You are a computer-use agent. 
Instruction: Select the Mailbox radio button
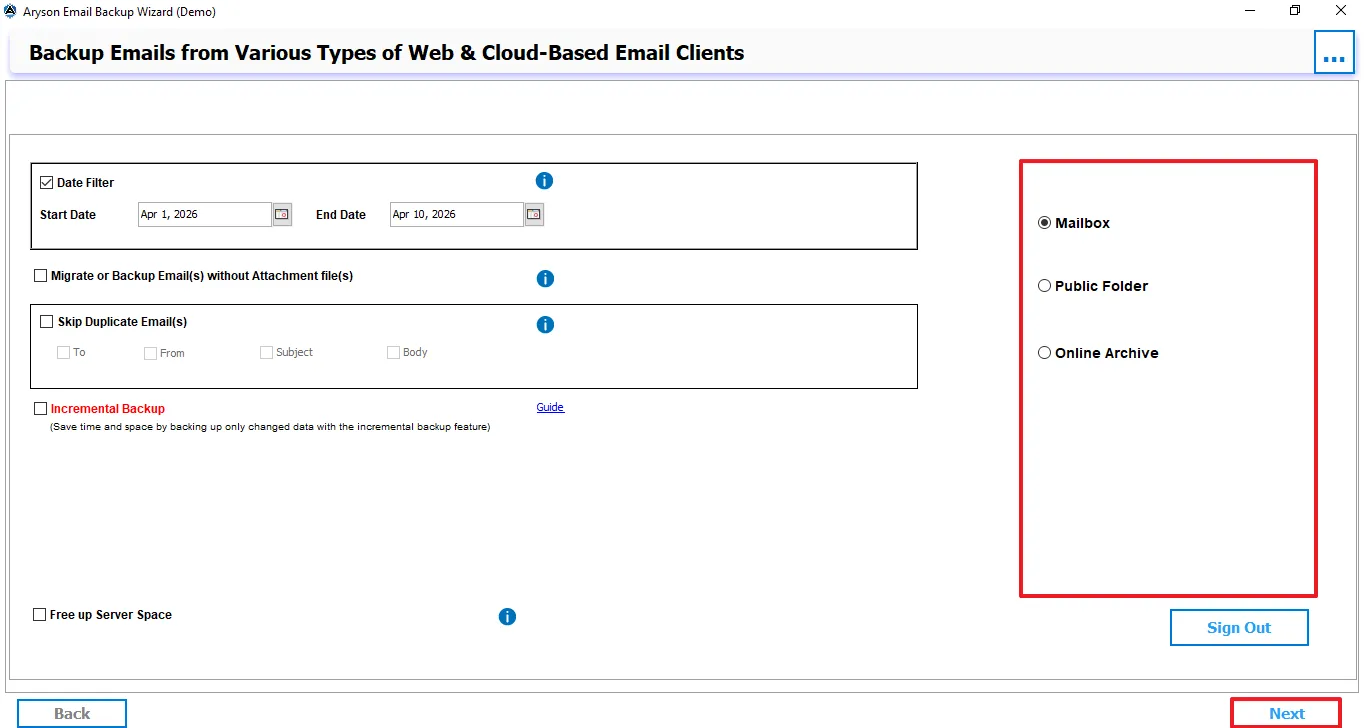click(1045, 223)
